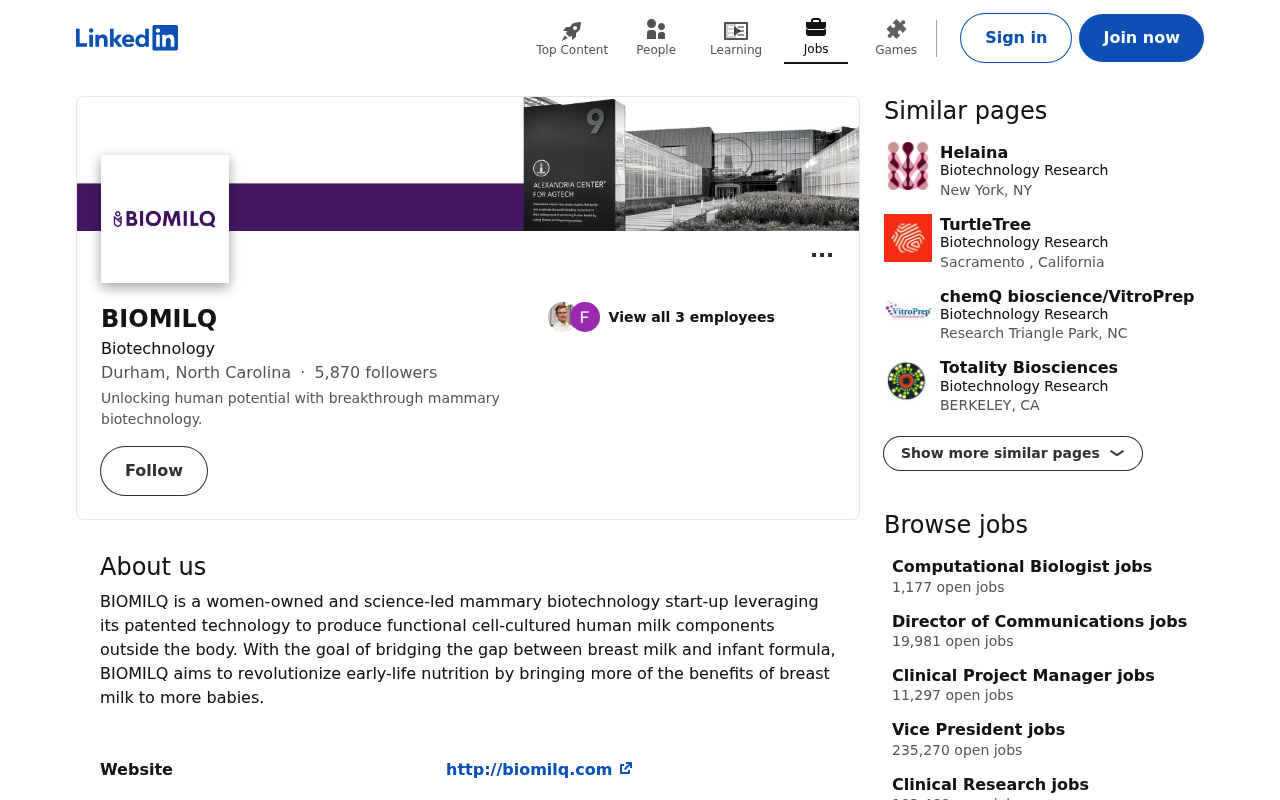Click '235,270 open jobs' text
This screenshot has width=1280, height=800.
957,751
